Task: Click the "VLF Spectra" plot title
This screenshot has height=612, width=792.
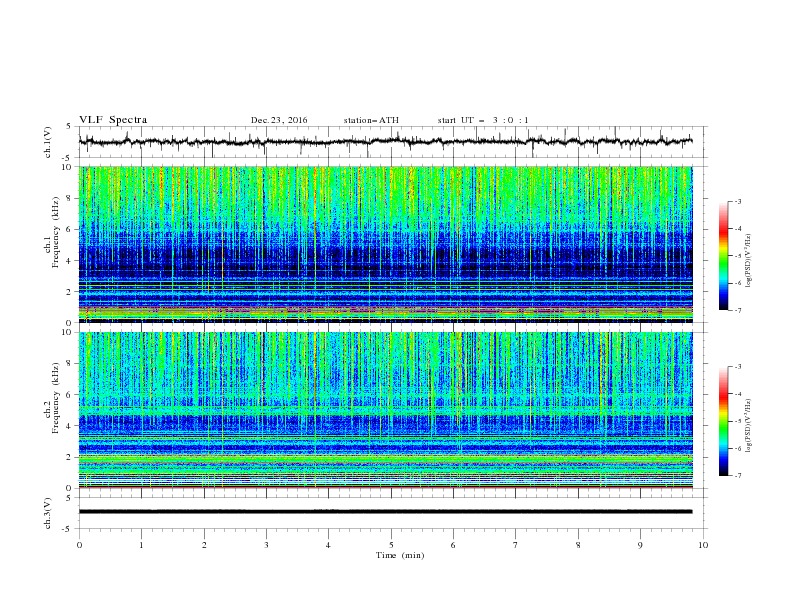Action: click(113, 120)
